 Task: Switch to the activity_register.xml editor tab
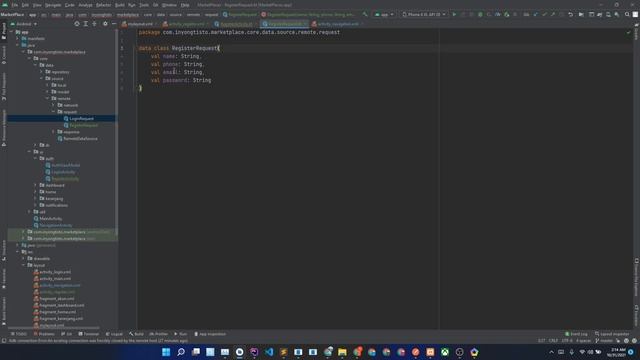186,24
